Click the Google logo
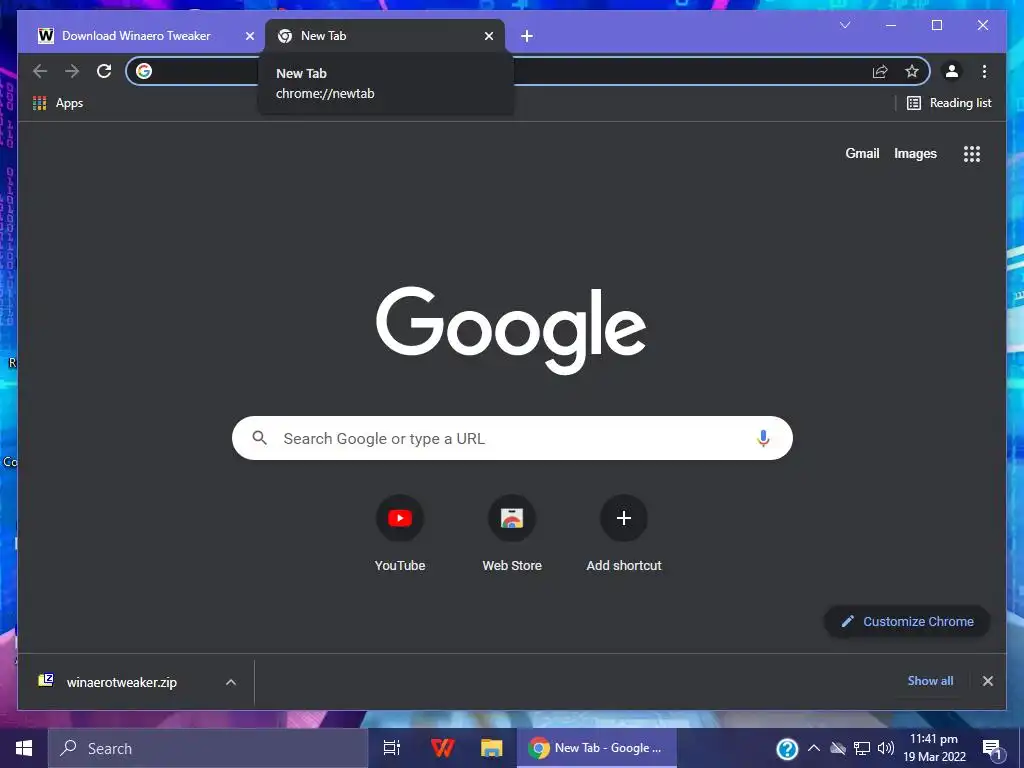This screenshot has height=768, width=1024. [511, 330]
